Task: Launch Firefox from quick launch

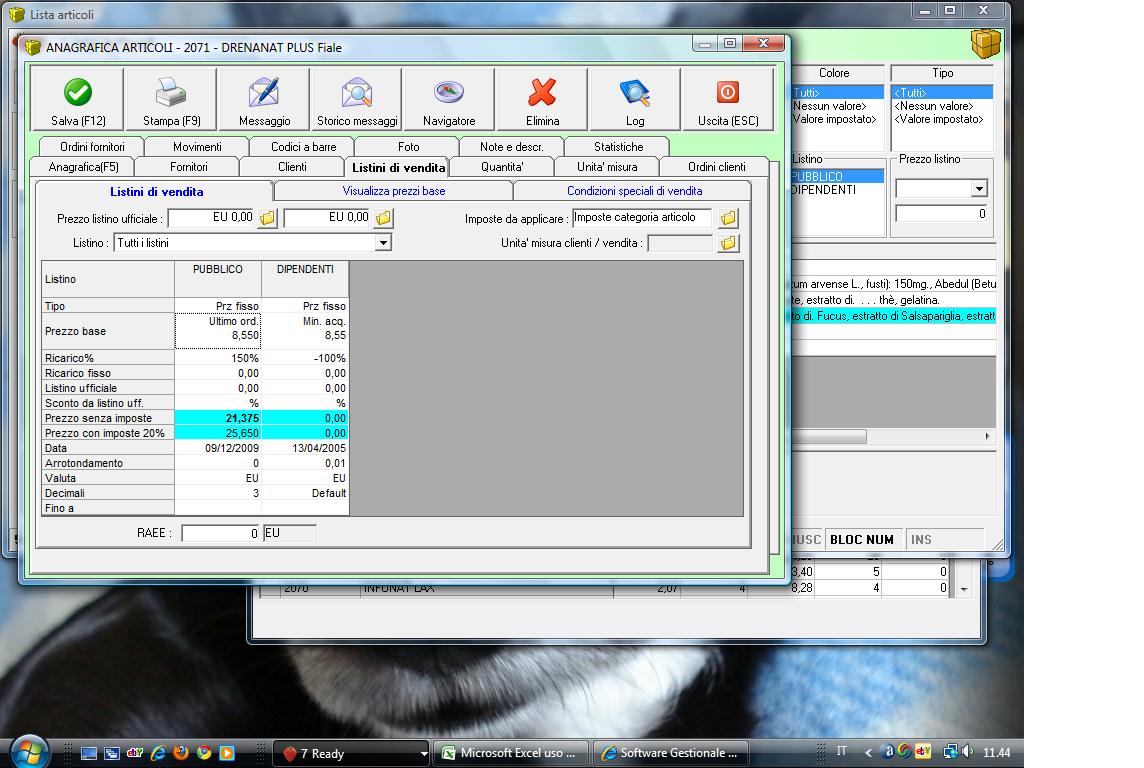Action: [181, 753]
